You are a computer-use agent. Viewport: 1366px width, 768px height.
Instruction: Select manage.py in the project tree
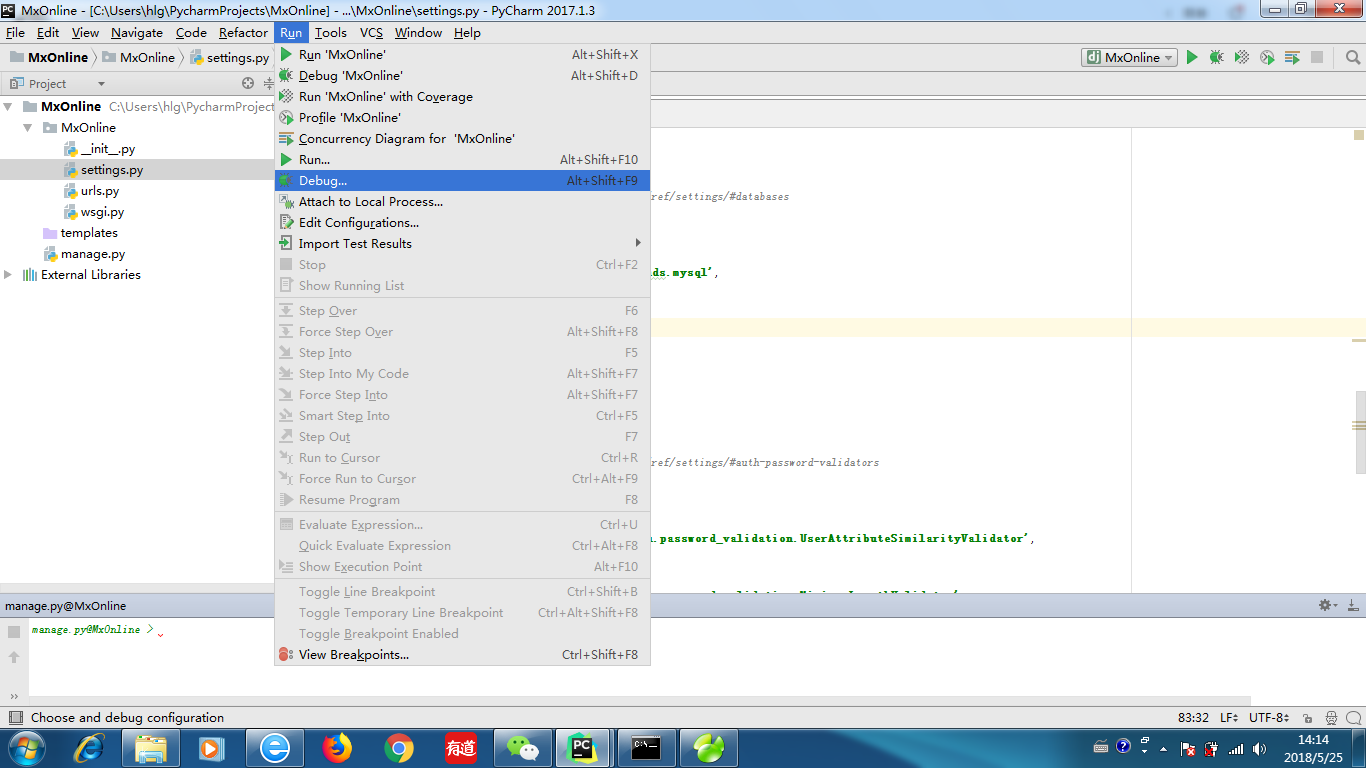(93, 254)
